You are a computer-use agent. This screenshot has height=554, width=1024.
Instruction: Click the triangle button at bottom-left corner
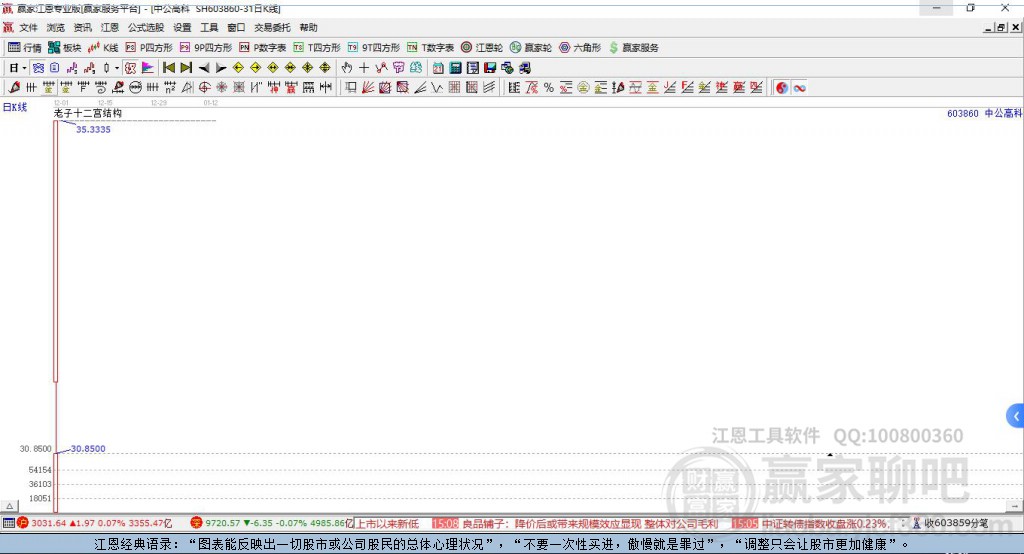pyautogui.click(x=10, y=506)
